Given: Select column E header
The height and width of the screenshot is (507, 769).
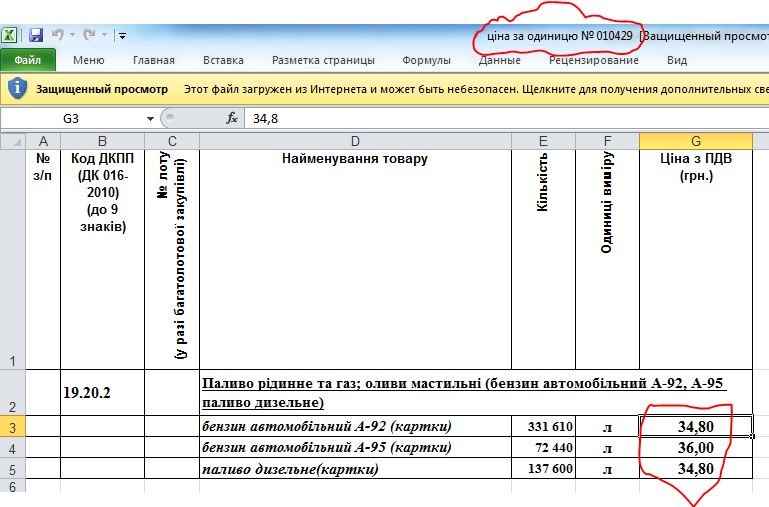Looking at the screenshot, I should [x=543, y=141].
